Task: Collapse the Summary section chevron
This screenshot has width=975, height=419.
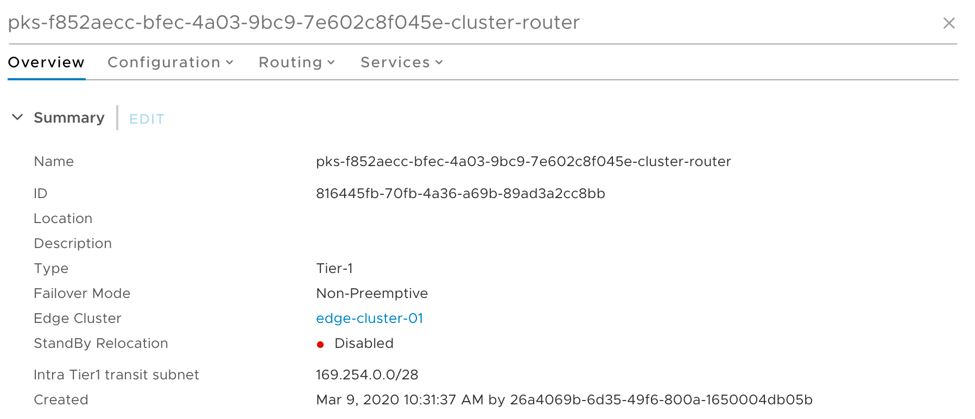Action: [17, 118]
